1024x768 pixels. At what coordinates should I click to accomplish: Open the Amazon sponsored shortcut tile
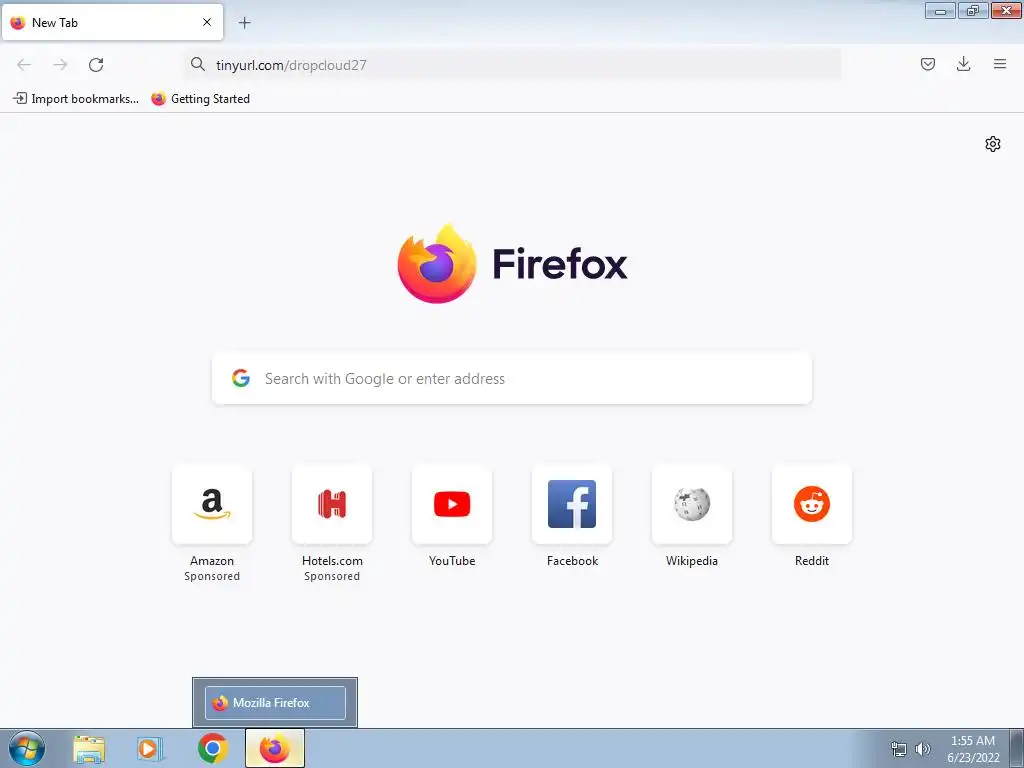pyautogui.click(x=212, y=504)
